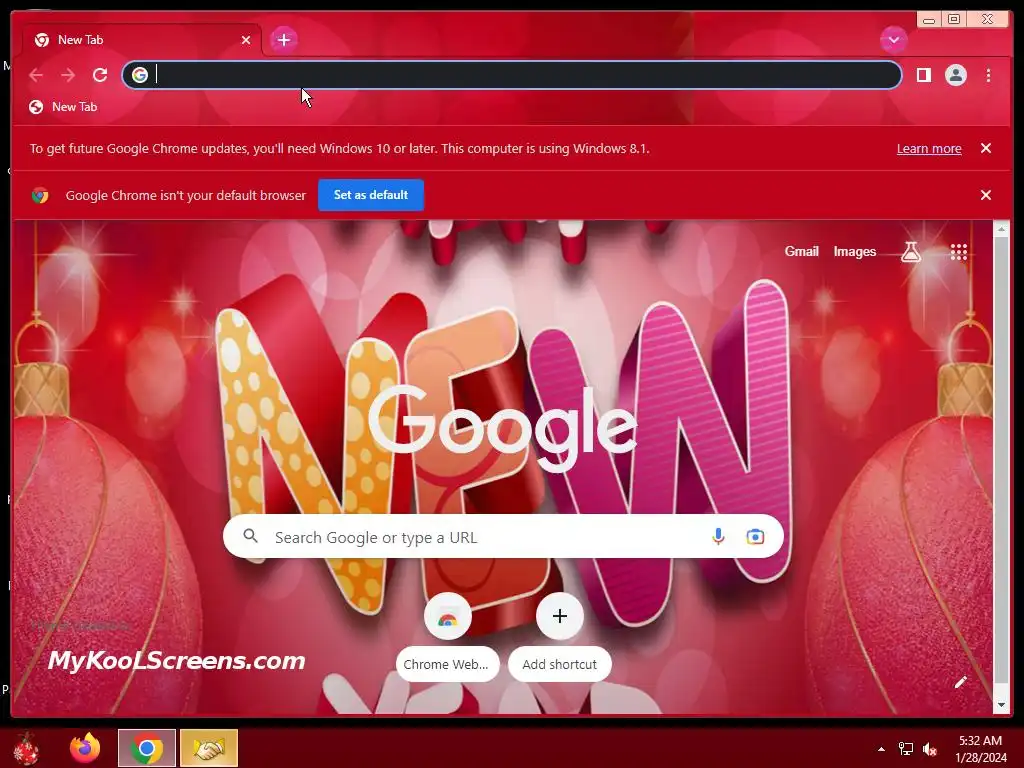
Task: Click the page scrollbar down arrow
Action: (x=1000, y=705)
